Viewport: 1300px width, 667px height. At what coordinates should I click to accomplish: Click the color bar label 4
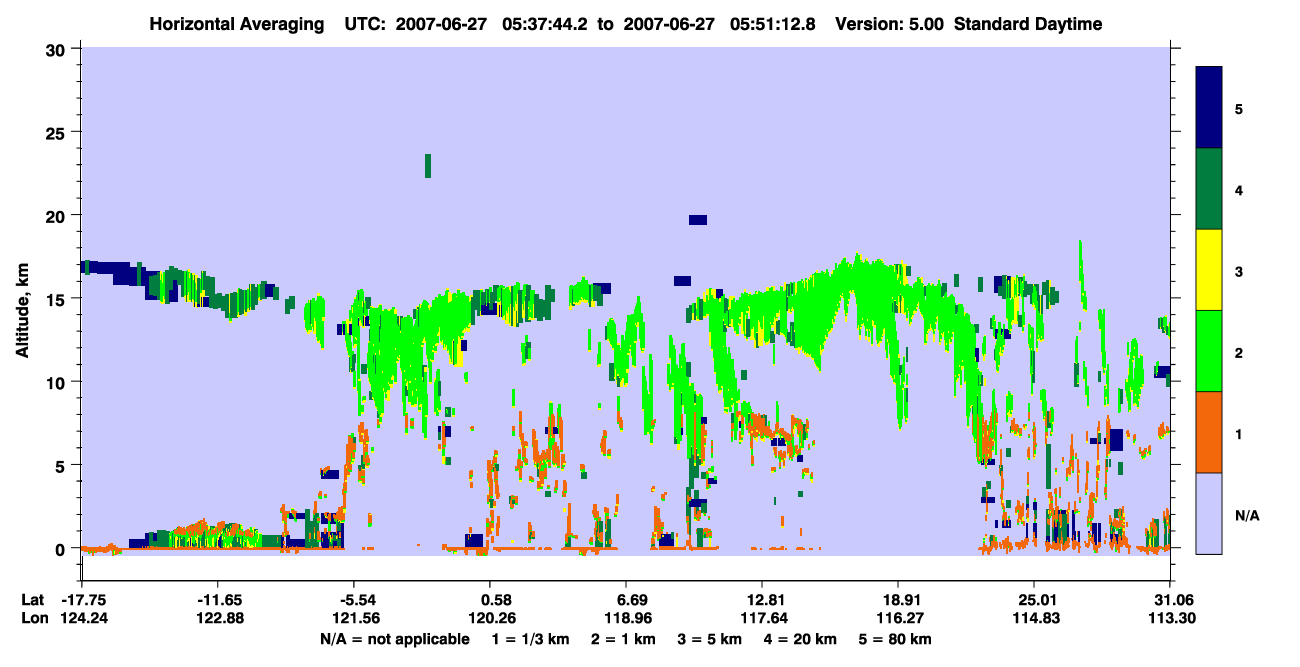tap(1239, 189)
